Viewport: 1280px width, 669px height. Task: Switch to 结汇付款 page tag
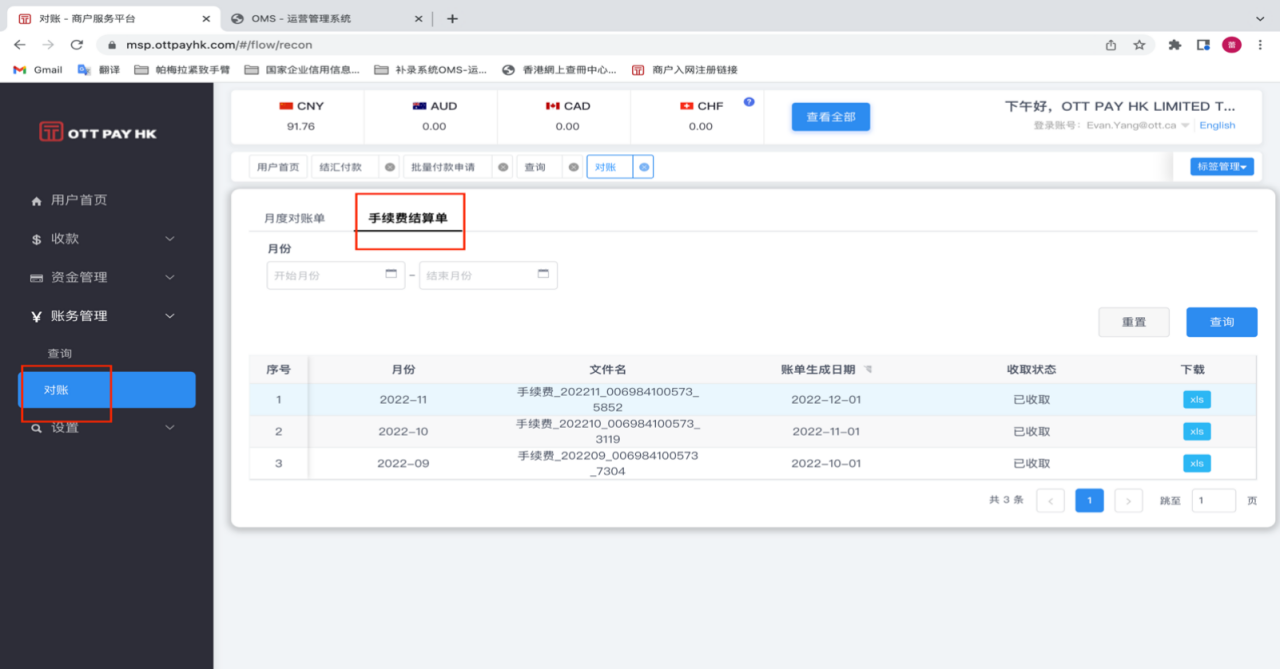pos(341,167)
